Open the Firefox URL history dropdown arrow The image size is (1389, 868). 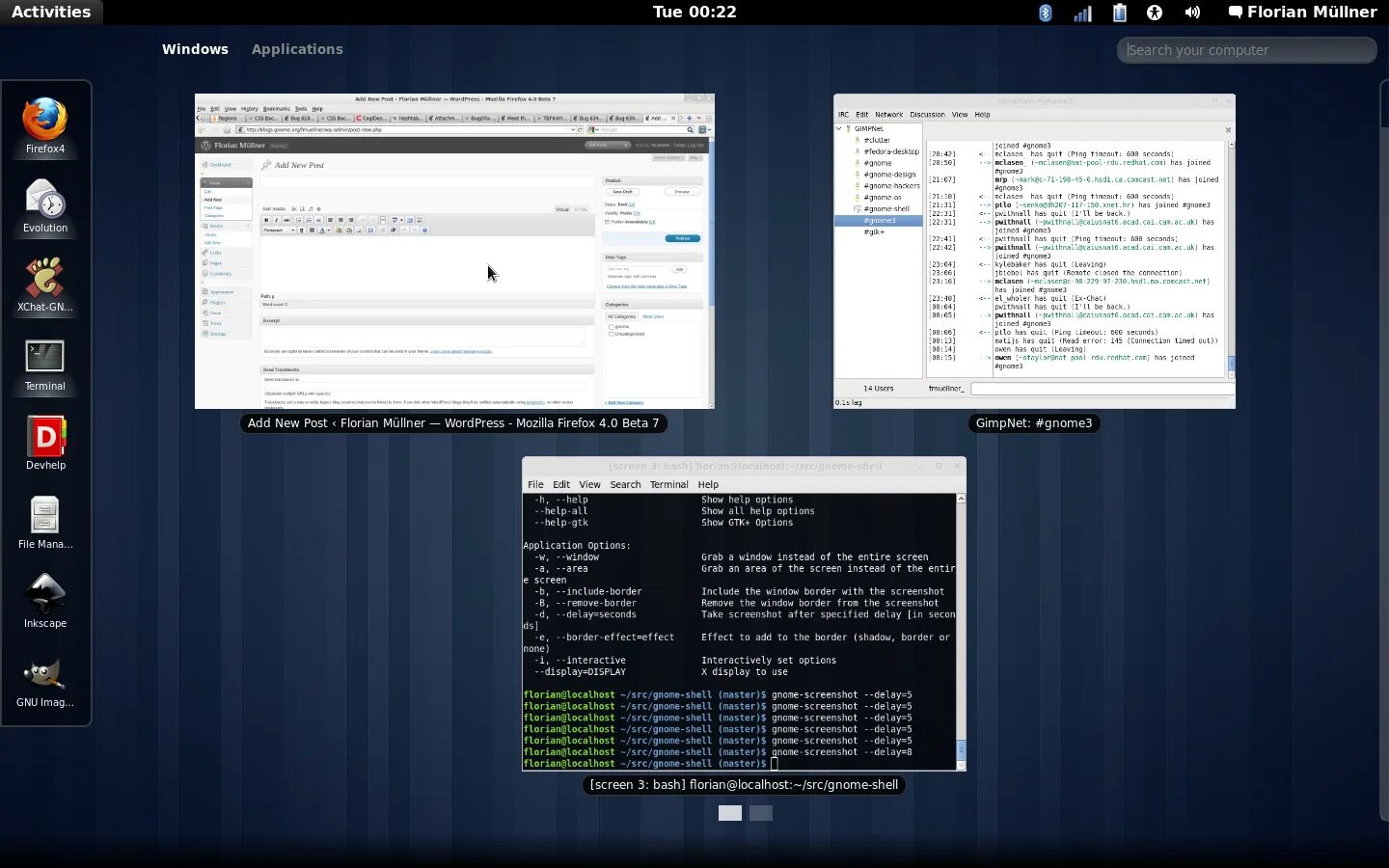(573, 129)
